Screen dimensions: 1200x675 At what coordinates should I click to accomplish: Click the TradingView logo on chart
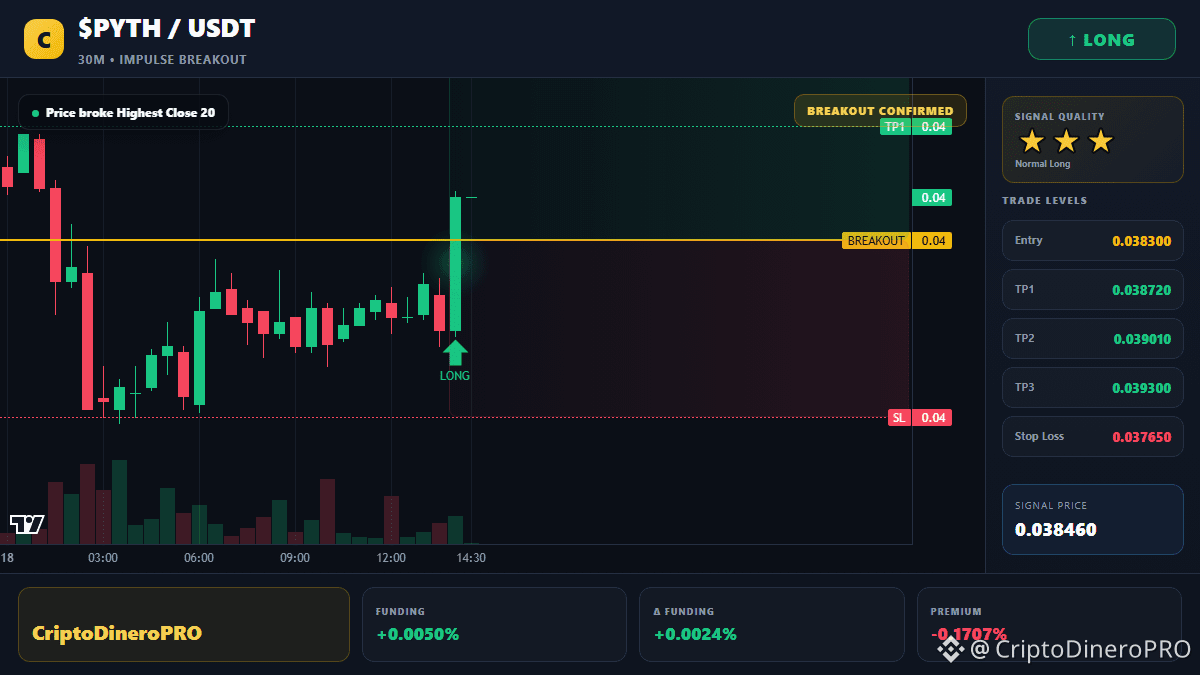[x=27, y=524]
